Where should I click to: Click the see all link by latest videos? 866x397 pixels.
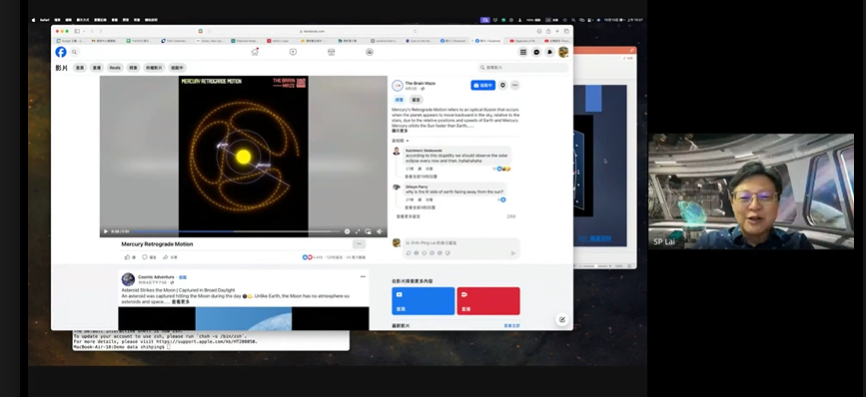(x=512, y=326)
